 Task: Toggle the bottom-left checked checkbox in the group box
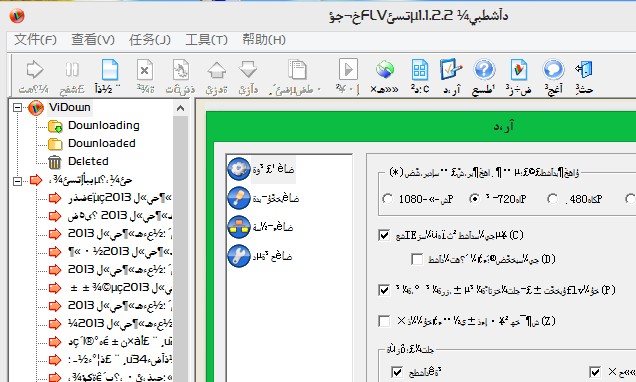[x=397, y=372]
